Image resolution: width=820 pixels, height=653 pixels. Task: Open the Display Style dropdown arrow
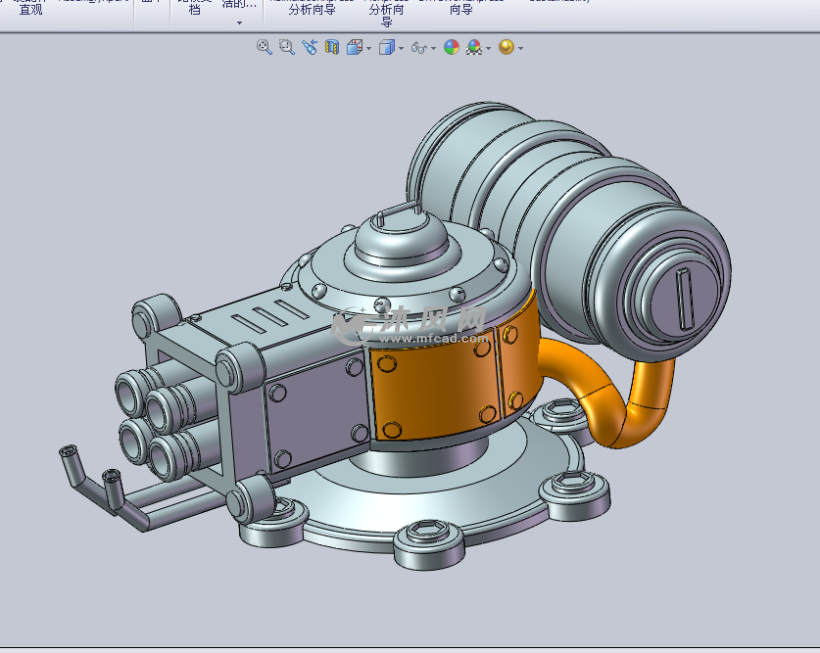tap(399, 47)
